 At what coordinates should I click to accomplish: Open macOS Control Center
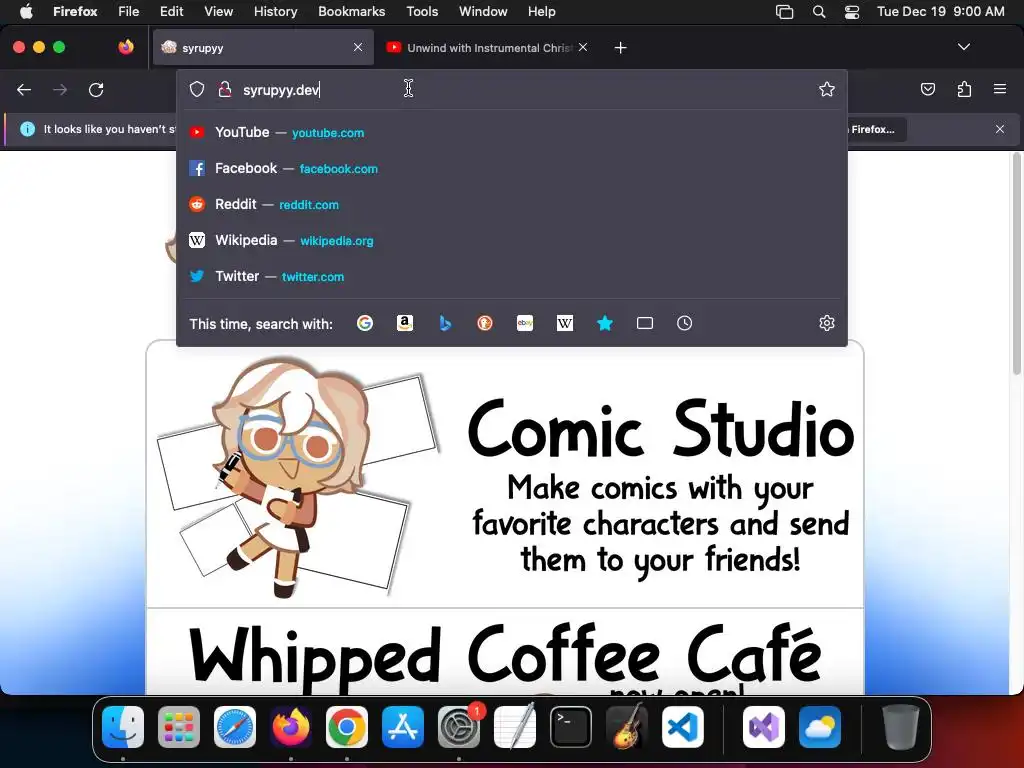point(852,12)
